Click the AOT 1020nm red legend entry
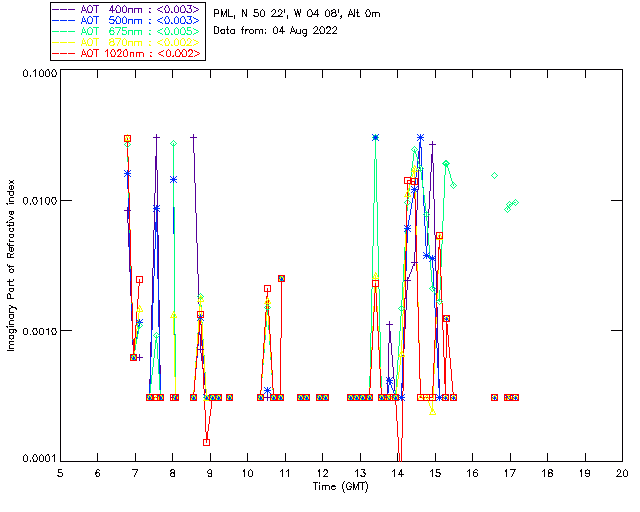640x512 pixels. (126, 53)
